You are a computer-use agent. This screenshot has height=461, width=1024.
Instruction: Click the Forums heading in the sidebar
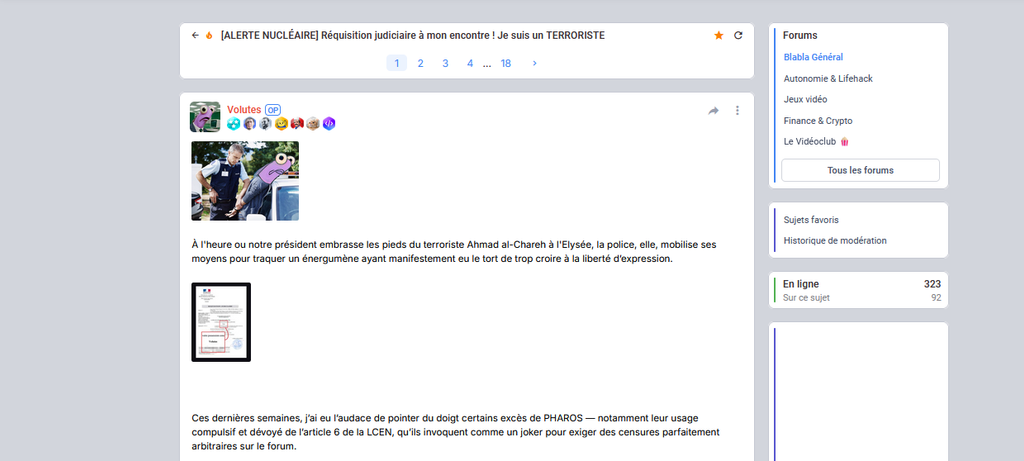pos(800,35)
